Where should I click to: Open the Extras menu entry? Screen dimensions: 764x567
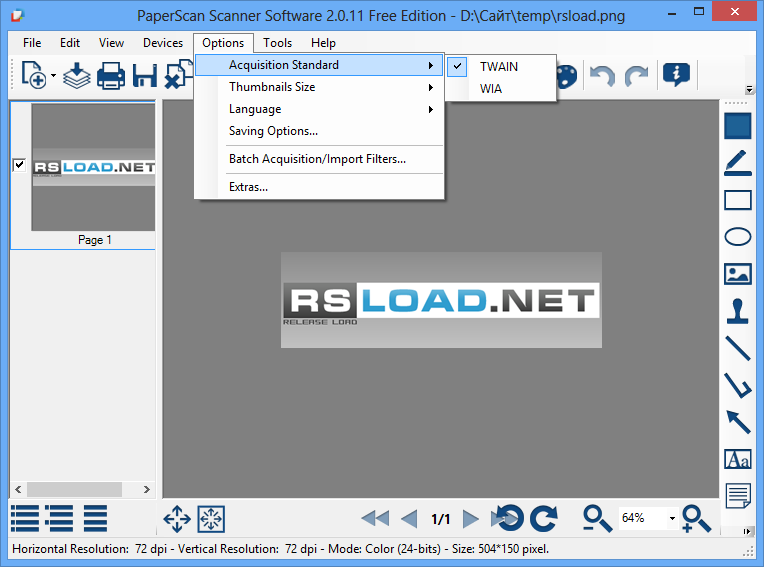click(x=319, y=187)
